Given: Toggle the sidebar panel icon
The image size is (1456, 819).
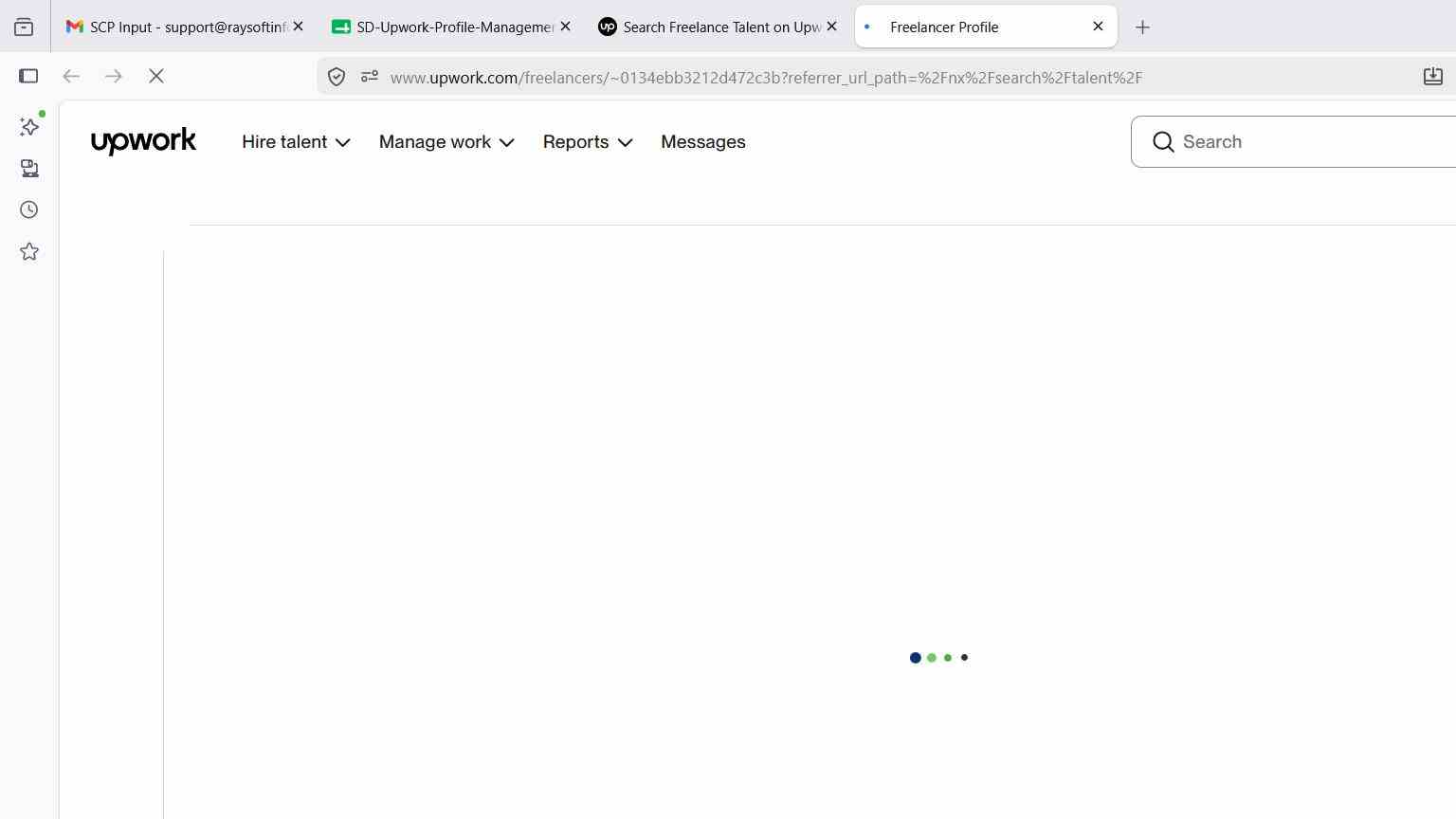Looking at the screenshot, I should coord(28,77).
